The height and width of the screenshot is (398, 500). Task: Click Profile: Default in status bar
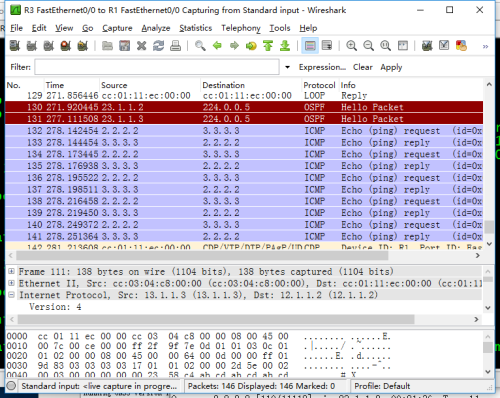(x=382, y=386)
